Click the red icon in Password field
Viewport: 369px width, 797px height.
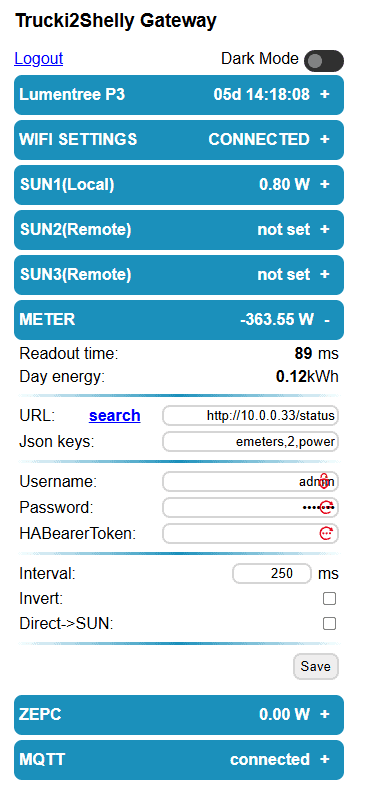coord(326,507)
